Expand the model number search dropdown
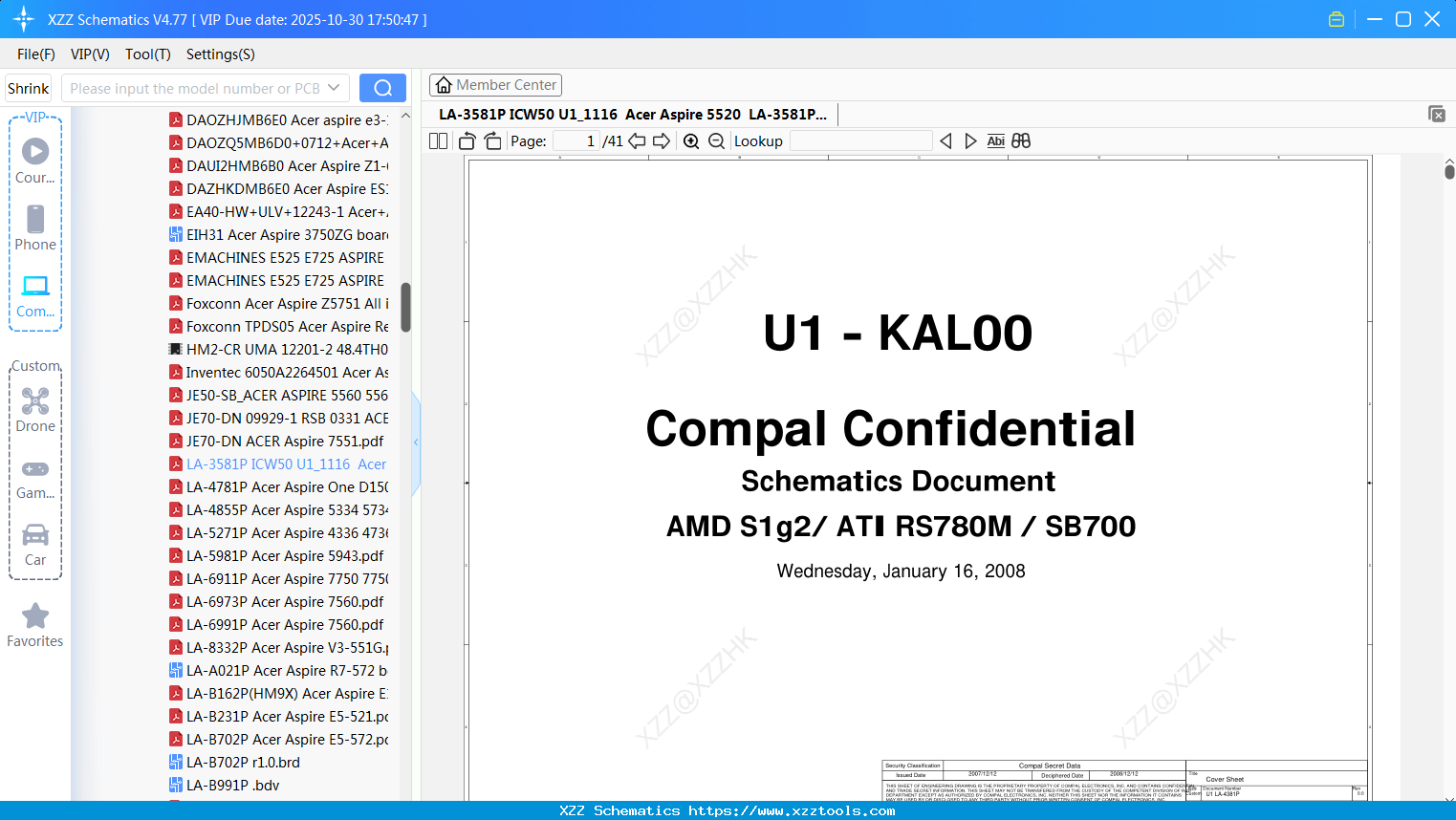Image resolution: width=1456 pixels, height=820 pixels. (334, 88)
